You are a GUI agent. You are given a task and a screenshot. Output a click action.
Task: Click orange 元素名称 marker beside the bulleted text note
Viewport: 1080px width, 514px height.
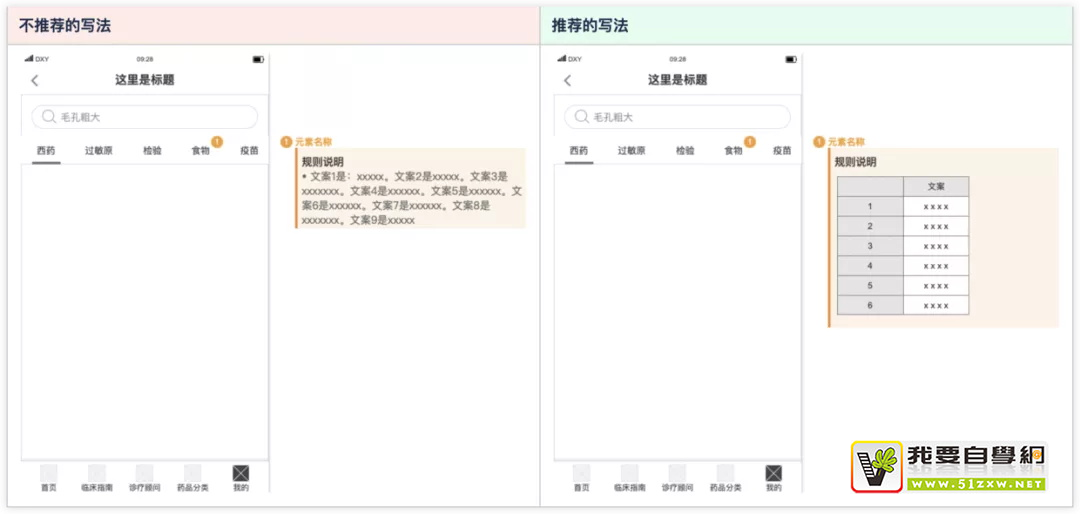[286, 142]
